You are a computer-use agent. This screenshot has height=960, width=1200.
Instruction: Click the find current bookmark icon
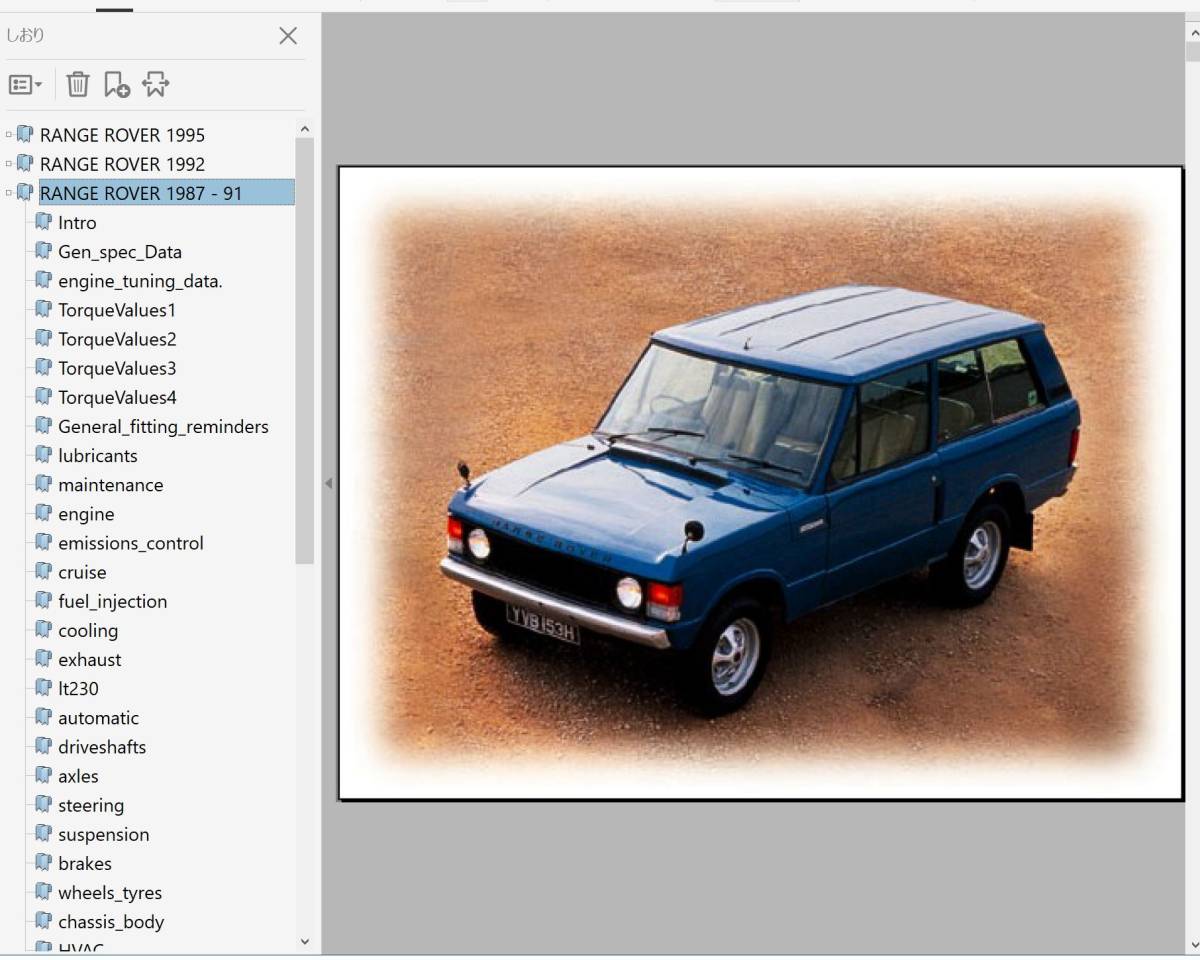click(x=155, y=84)
